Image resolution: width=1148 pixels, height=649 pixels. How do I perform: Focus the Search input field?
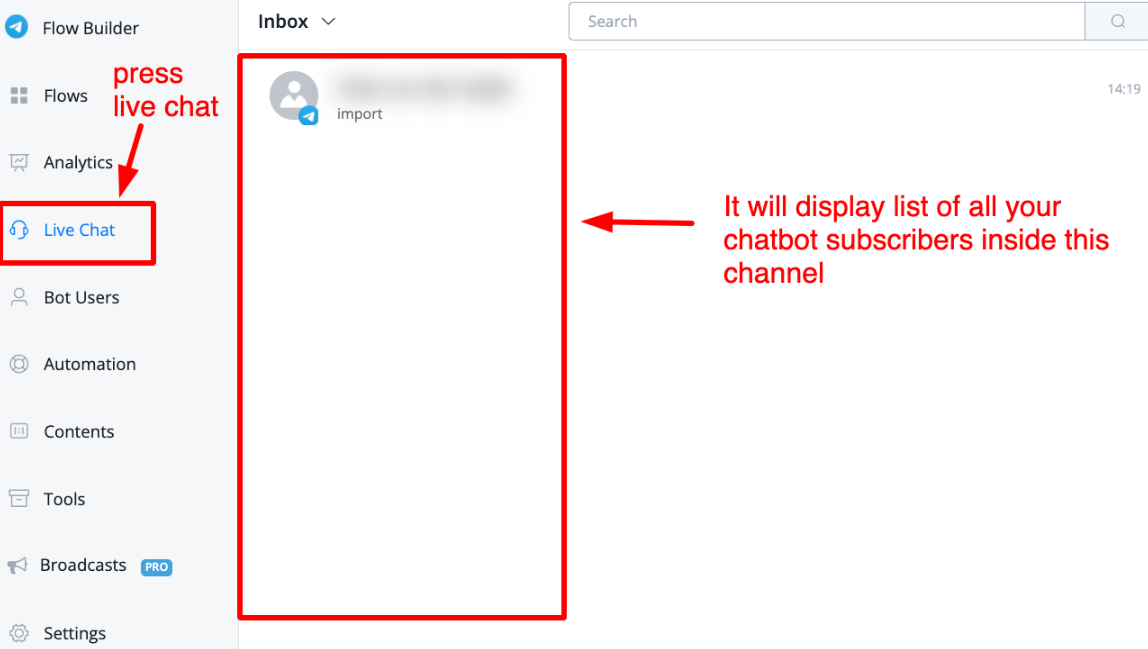pyautogui.click(x=826, y=21)
